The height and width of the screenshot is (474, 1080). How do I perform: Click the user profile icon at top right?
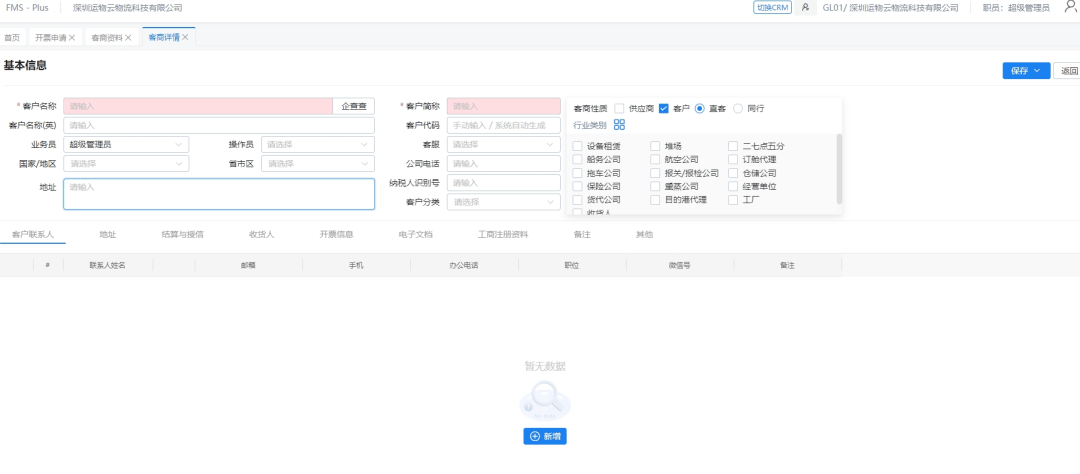coord(1070,7)
